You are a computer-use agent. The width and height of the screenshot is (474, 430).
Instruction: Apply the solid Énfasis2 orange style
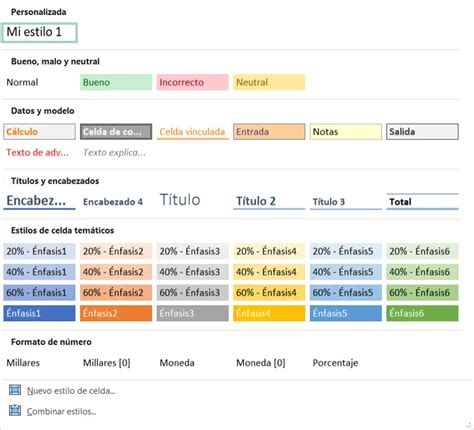116,313
